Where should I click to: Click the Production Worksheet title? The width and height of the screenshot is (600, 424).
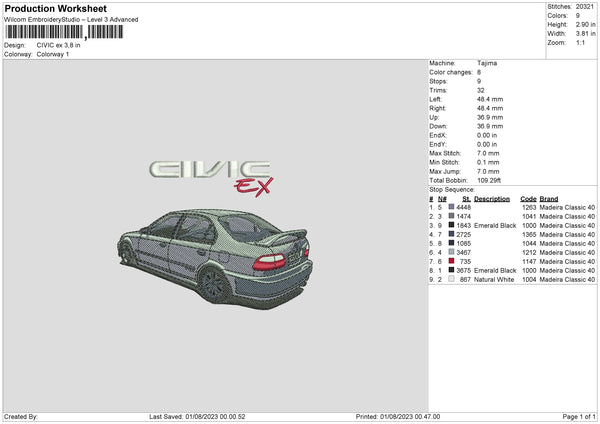point(55,8)
